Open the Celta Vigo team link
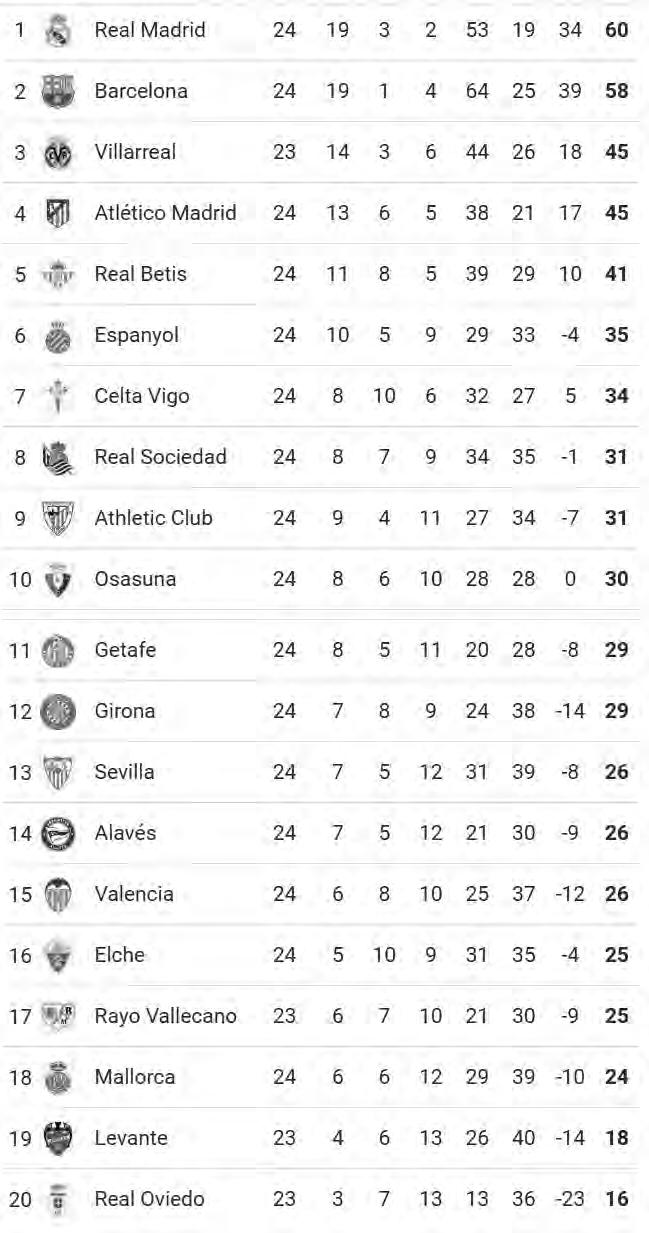Screen dimensions: 649x1233 (x=141, y=396)
